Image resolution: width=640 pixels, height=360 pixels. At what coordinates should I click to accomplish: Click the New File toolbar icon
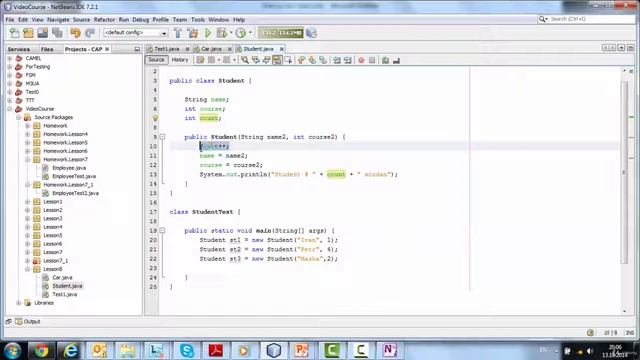pos(15,33)
